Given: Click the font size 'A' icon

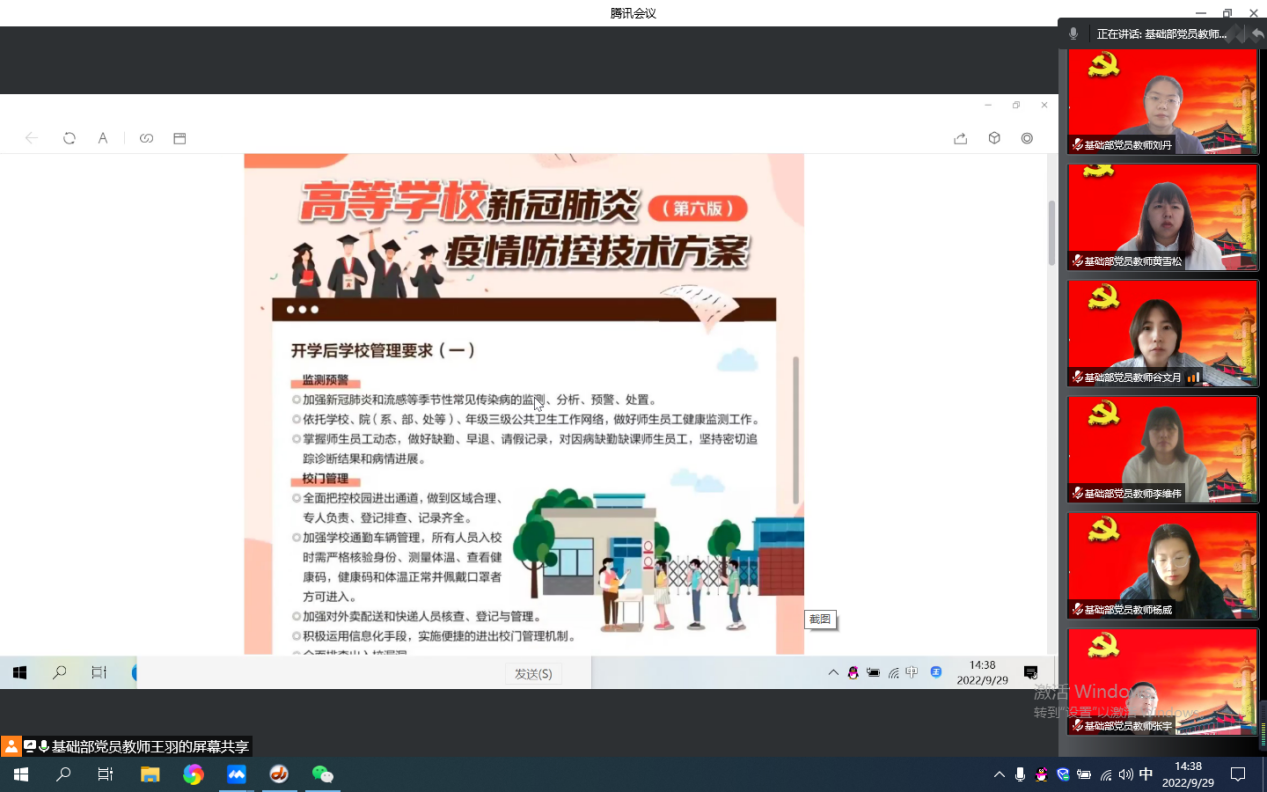Looking at the screenshot, I should pyautogui.click(x=102, y=139).
